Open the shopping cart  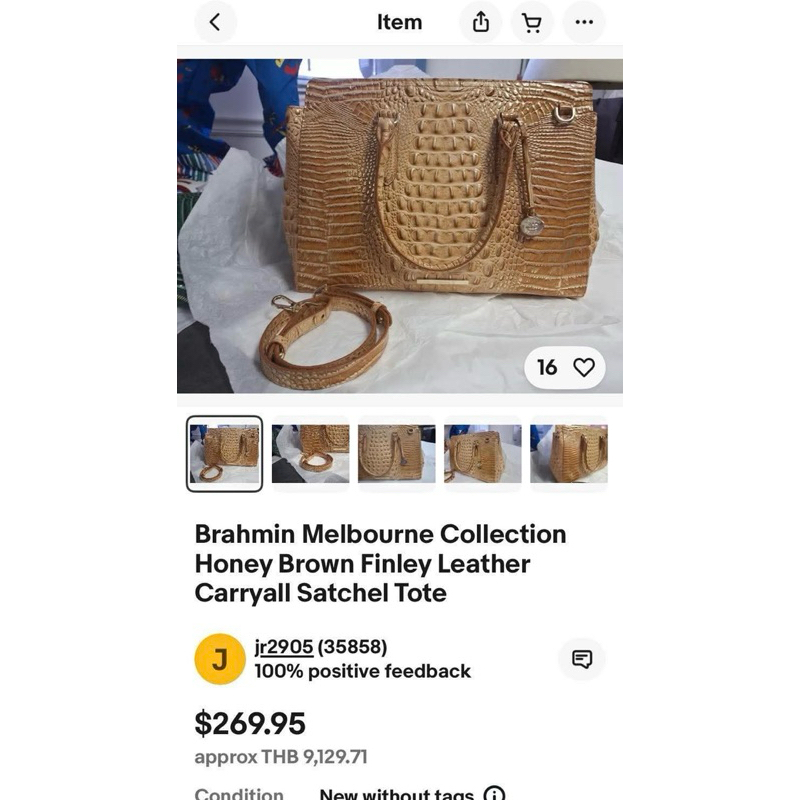pyautogui.click(x=532, y=22)
